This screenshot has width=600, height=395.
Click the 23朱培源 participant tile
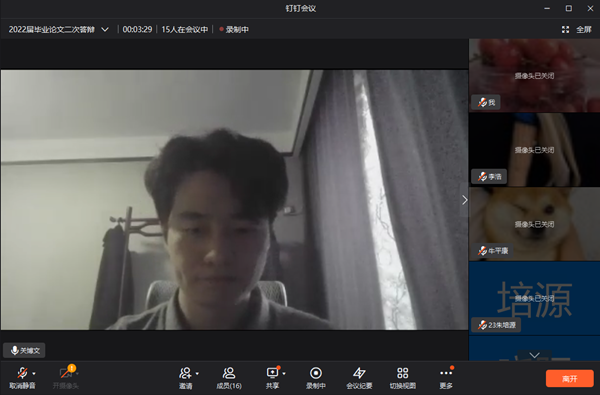coord(535,298)
